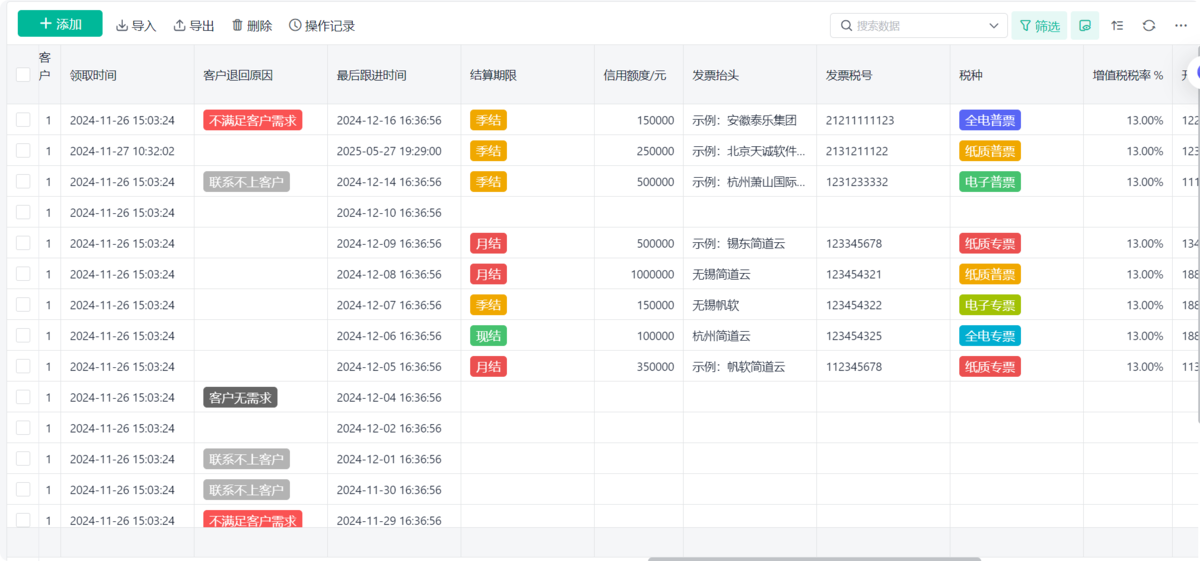Image resolution: width=1200 pixels, height=561 pixels.
Task: Check the row followed up 2024-12-08 16:36:56
Action: (23, 274)
